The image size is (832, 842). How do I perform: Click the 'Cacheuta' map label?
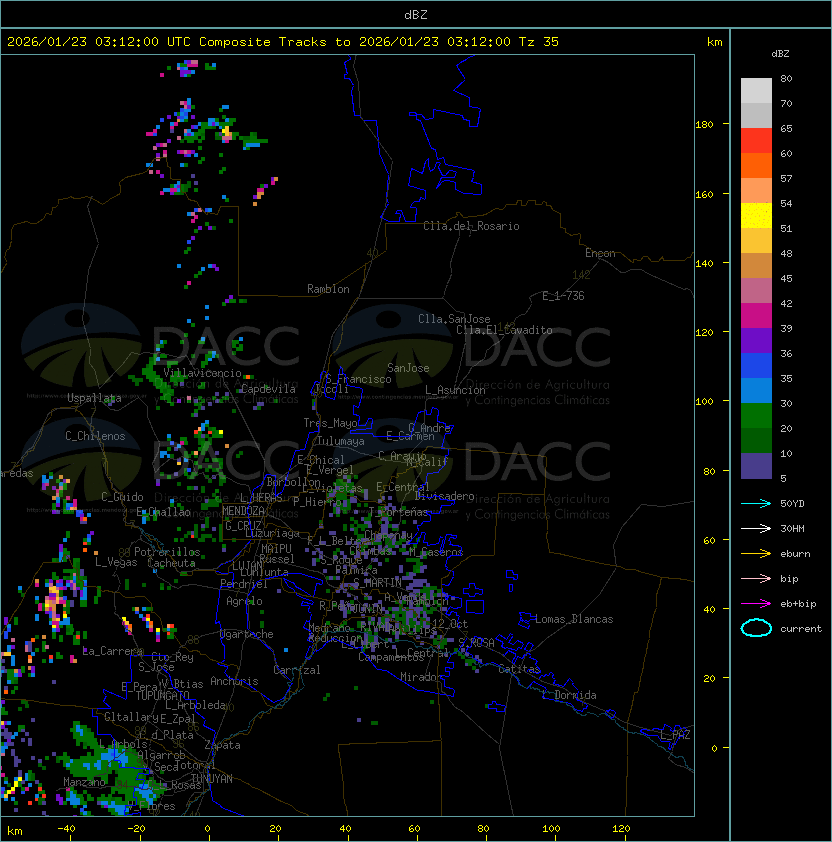point(171,563)
